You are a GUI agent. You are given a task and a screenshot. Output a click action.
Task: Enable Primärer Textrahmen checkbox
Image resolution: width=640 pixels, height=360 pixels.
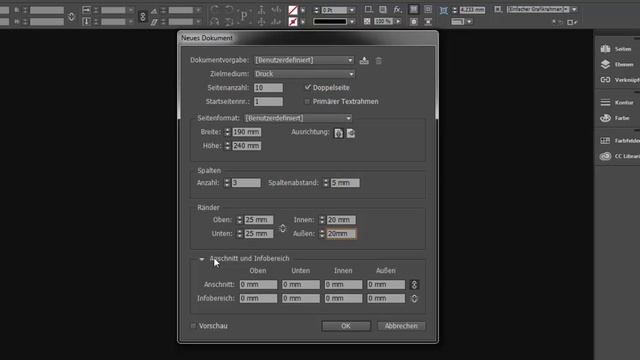point(307,101)
